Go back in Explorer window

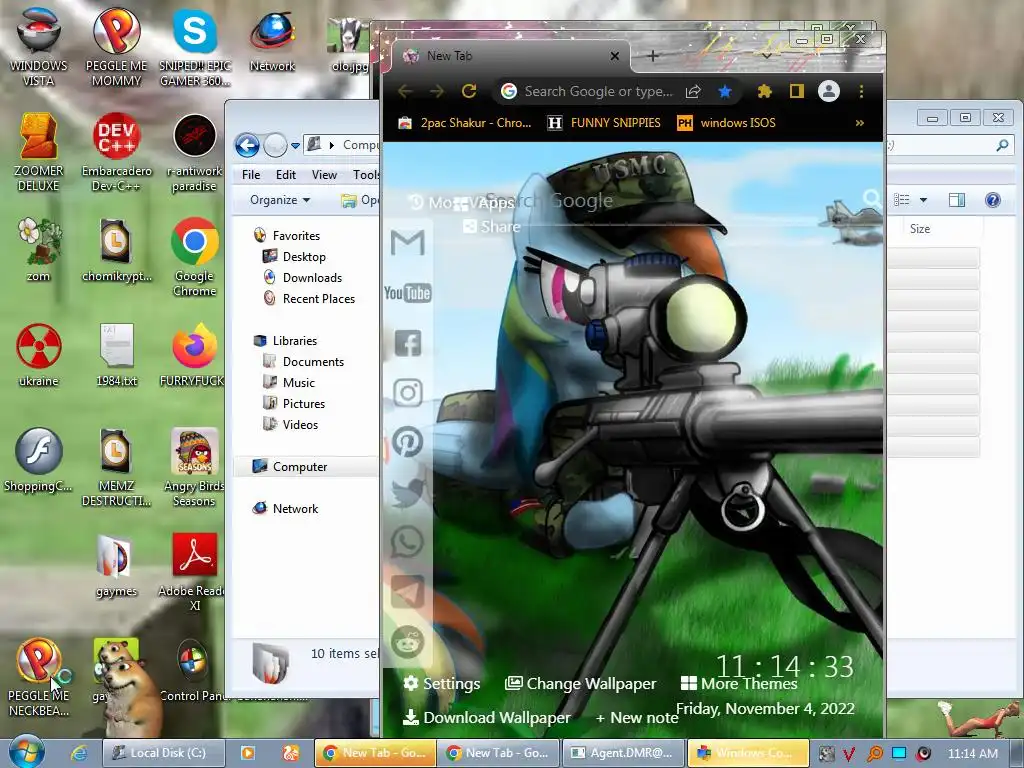247,145
